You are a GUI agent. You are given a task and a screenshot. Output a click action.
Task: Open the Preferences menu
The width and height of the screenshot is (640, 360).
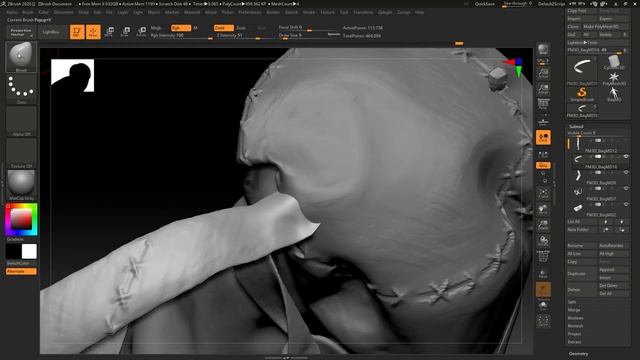250,13
